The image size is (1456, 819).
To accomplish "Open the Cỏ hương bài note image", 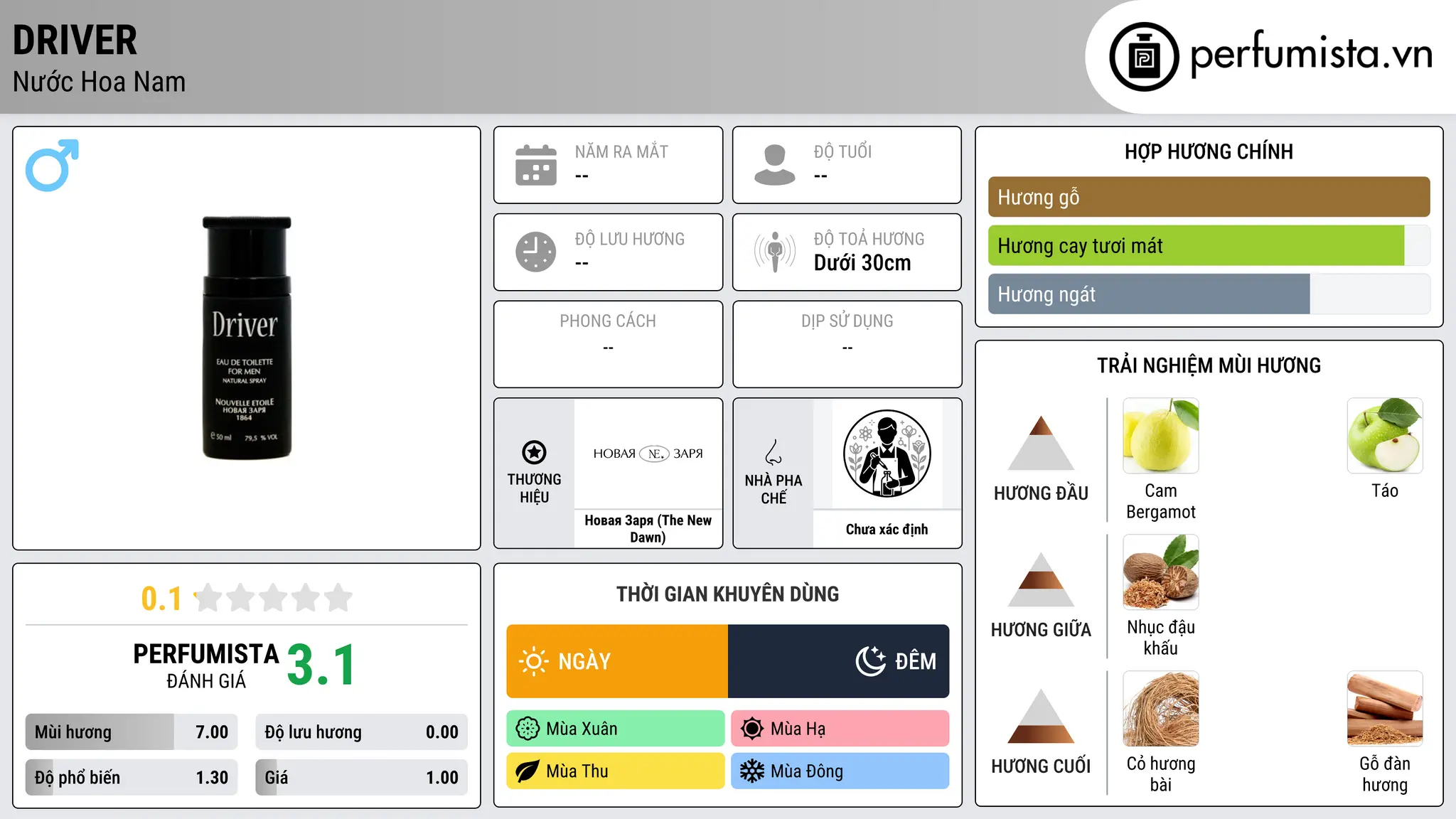I will (1161, 709).
